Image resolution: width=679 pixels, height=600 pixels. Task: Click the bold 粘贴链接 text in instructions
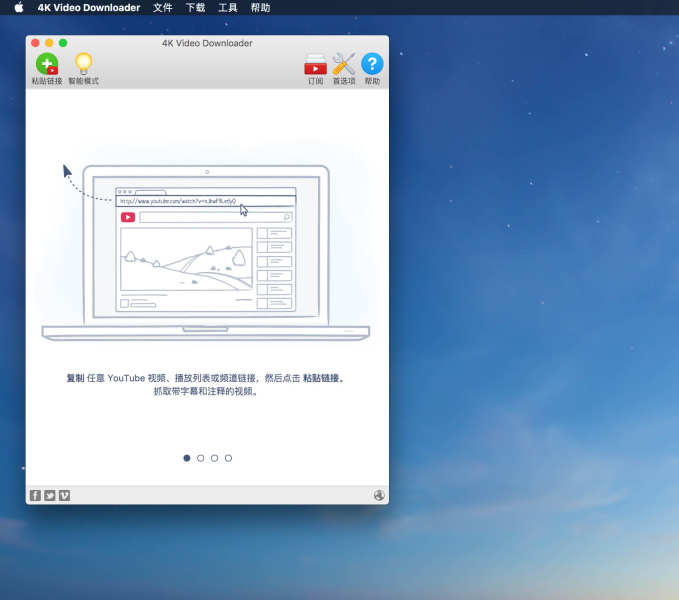point(321,378)
